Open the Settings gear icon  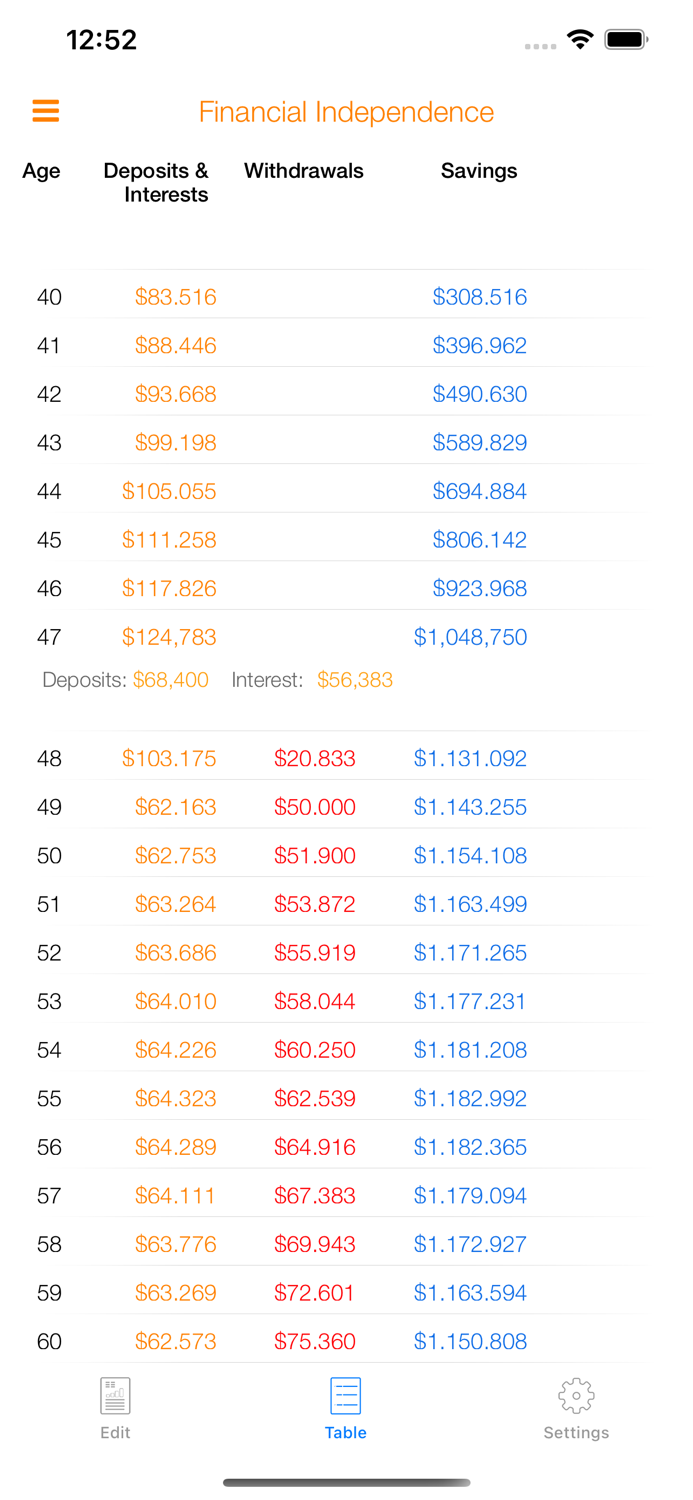coord(576,1394)
